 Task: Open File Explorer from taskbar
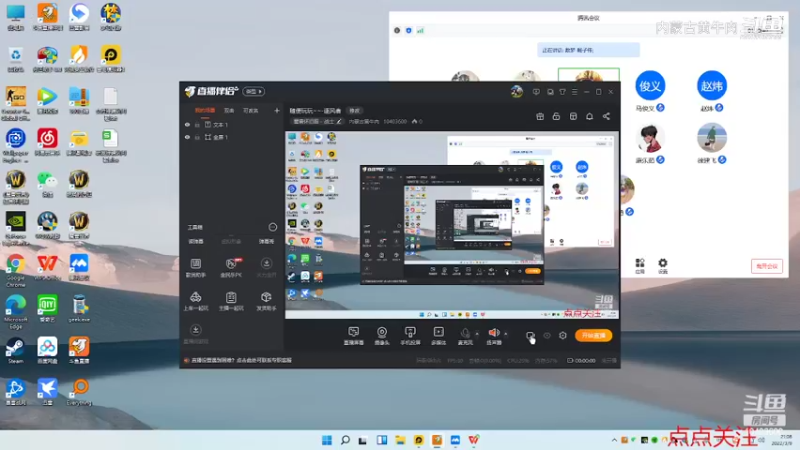(400, 440)
